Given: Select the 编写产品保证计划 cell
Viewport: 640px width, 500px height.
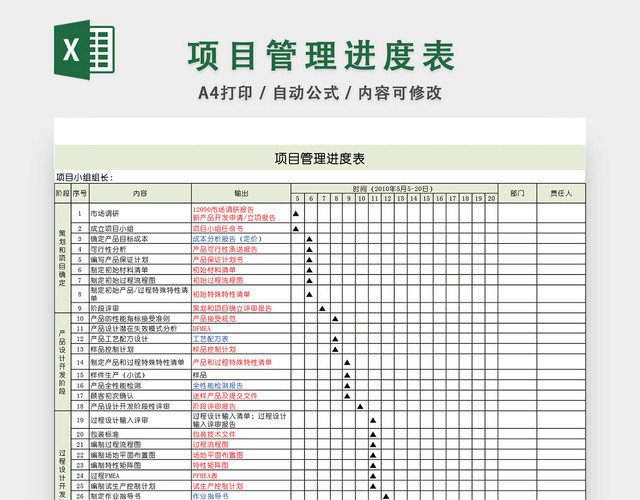Looking at the screenshot, I should click(140, 260).
